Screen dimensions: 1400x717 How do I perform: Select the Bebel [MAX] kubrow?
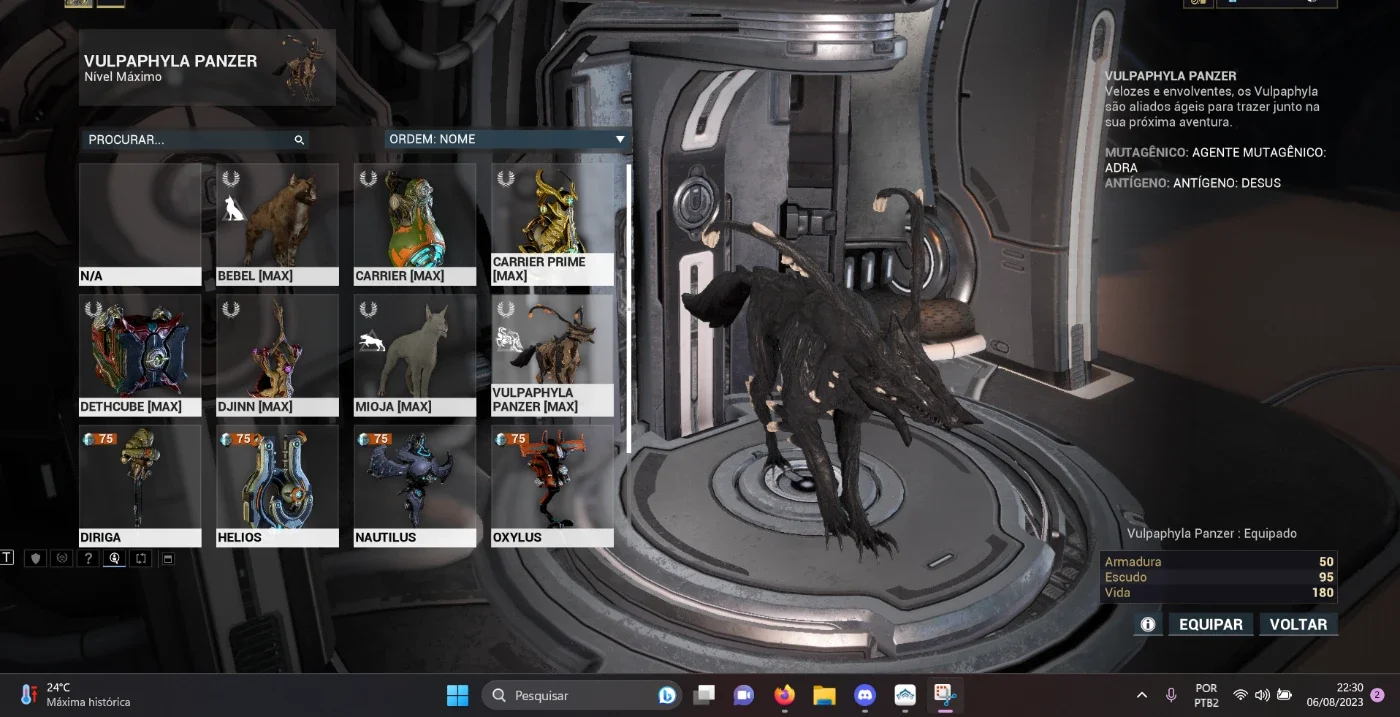(x=277, y=224)
